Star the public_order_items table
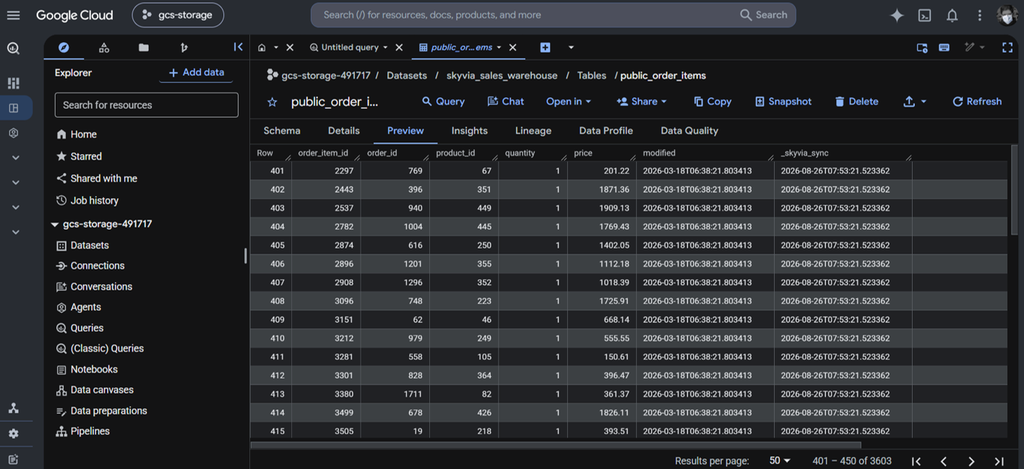Screen dimensions: 1024x469 point(272,102)
